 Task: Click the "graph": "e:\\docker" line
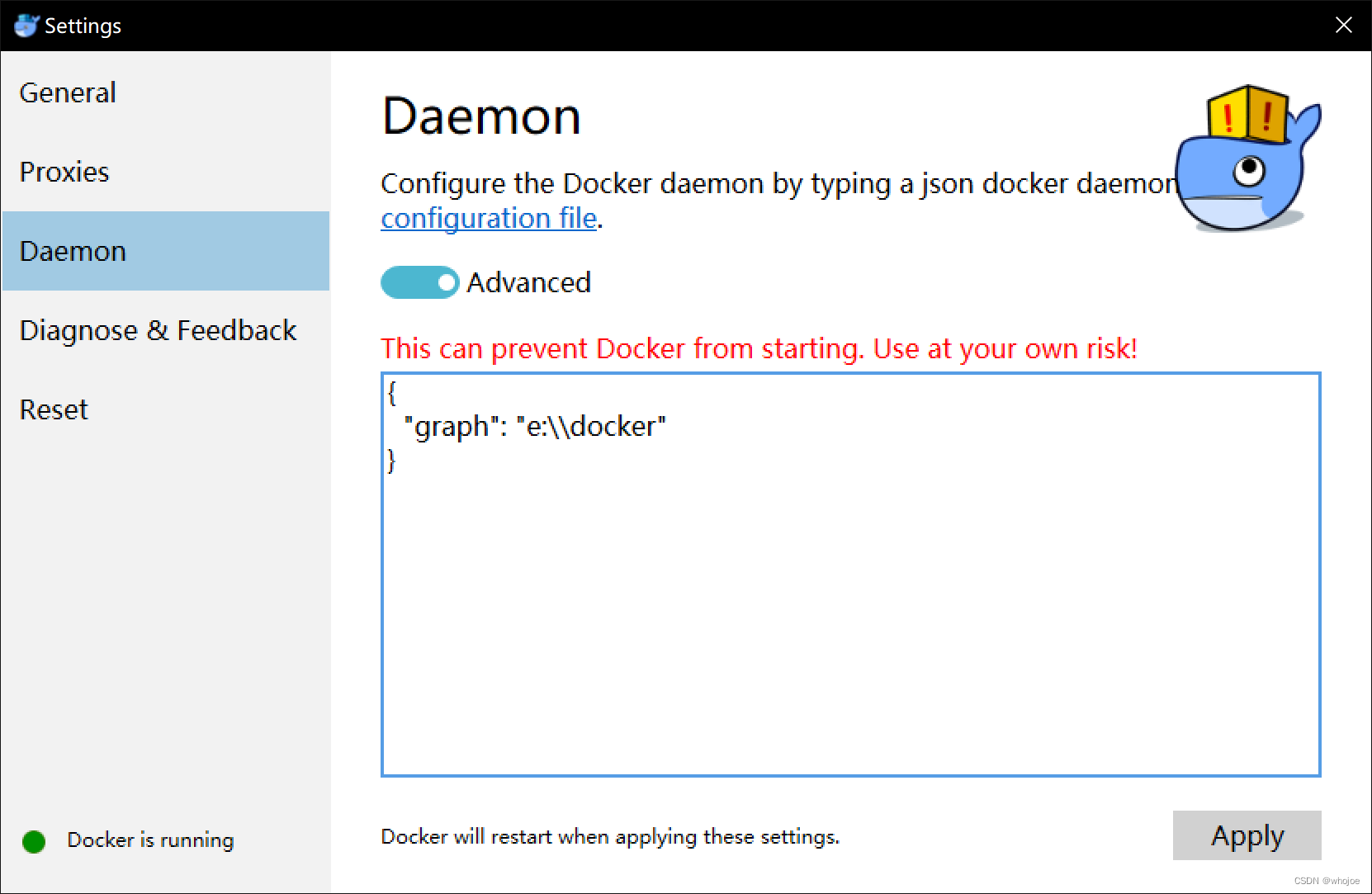tap(535, 426)
